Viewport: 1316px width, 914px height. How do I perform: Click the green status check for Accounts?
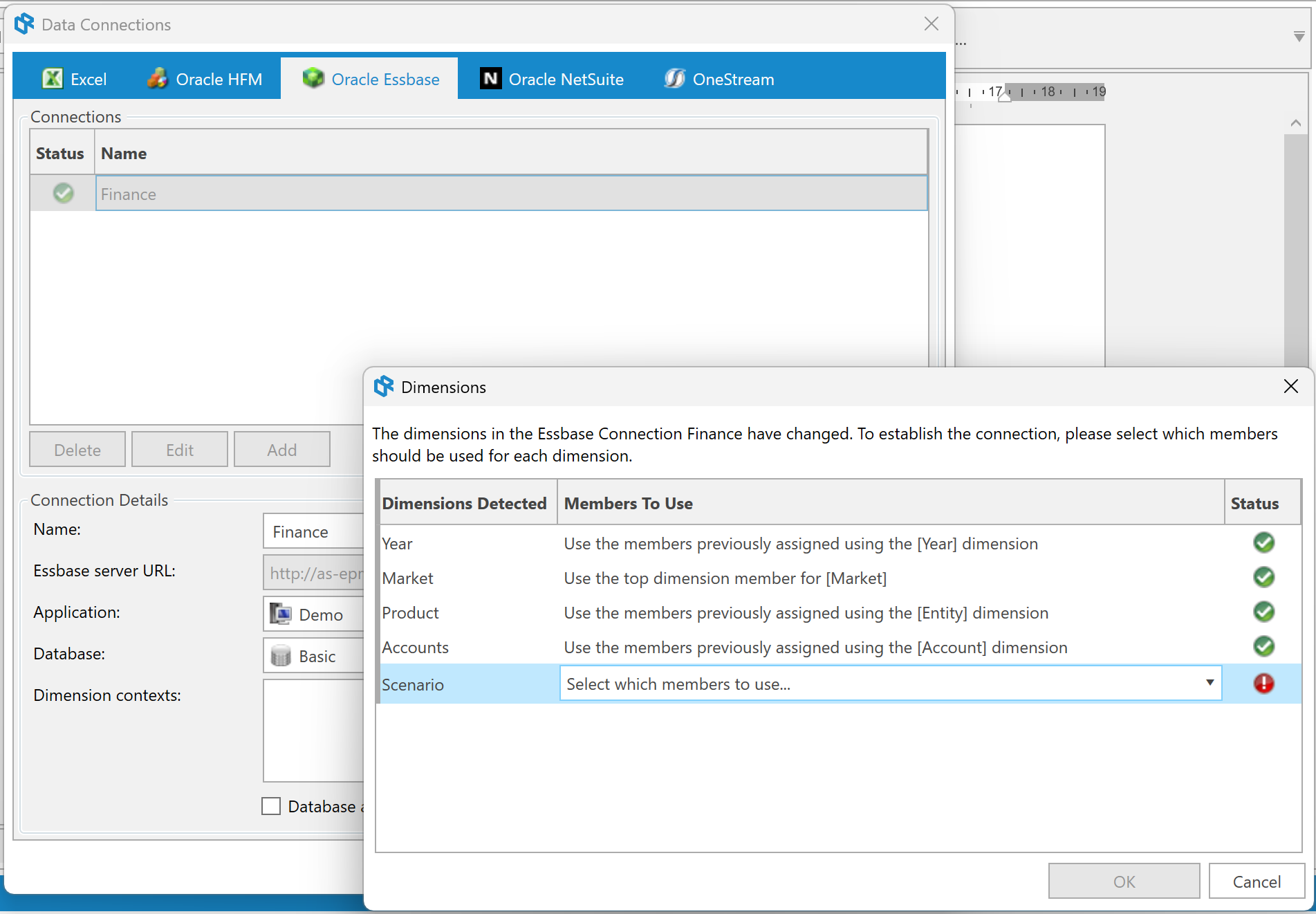(1264, 647)
